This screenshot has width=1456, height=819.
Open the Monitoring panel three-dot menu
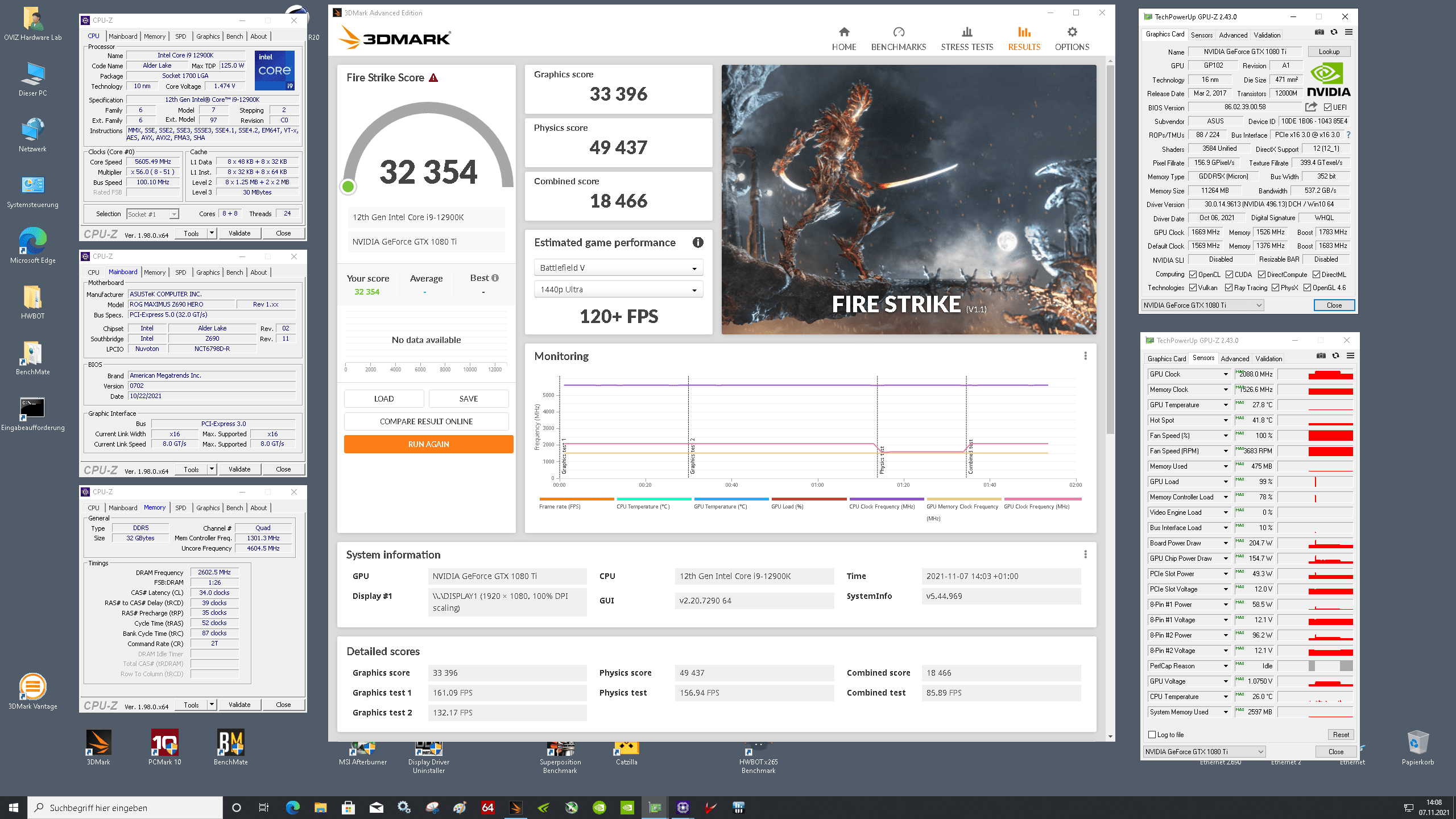[1085, 356]
